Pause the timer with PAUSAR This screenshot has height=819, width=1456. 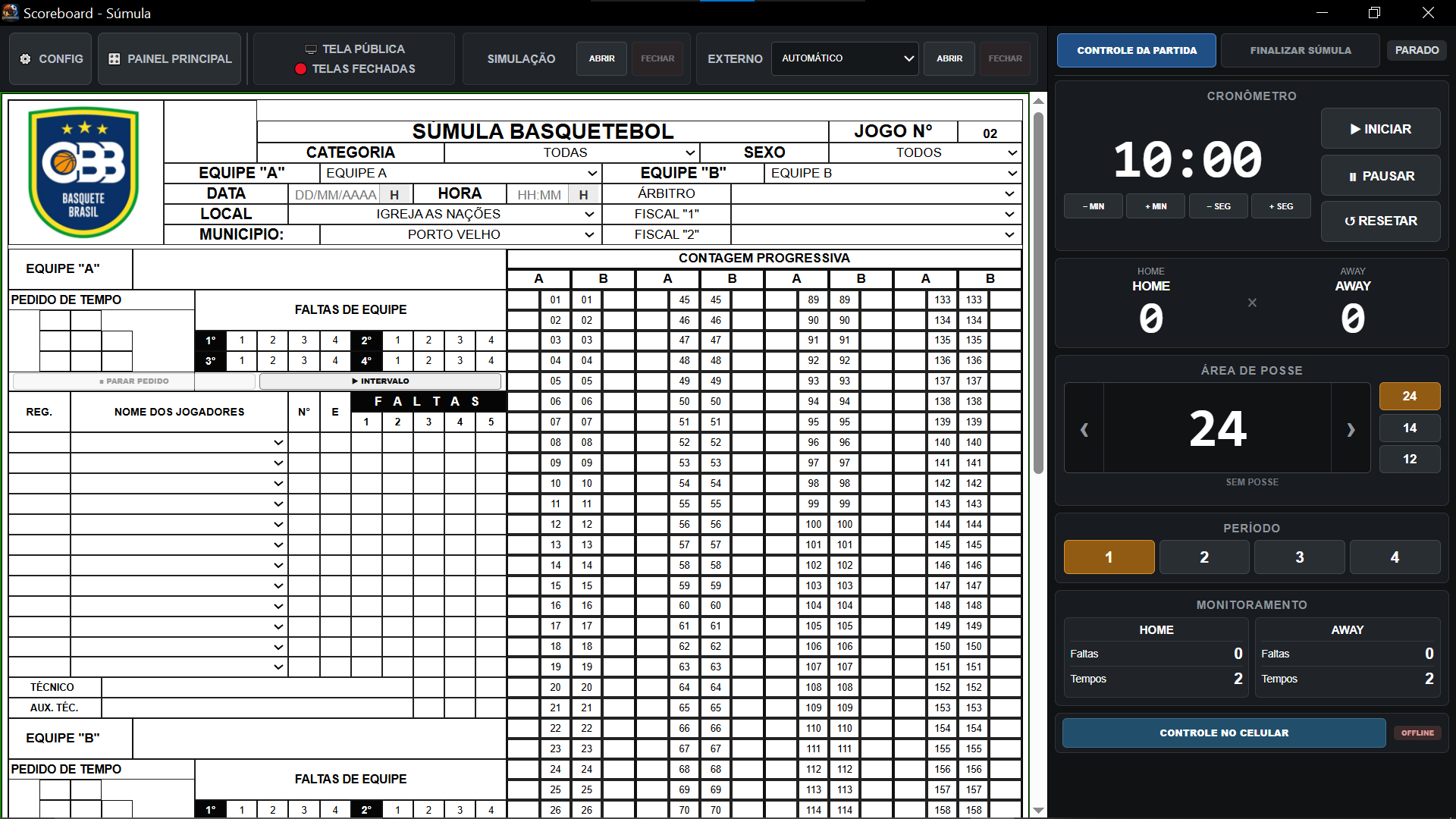[1380, 176]
